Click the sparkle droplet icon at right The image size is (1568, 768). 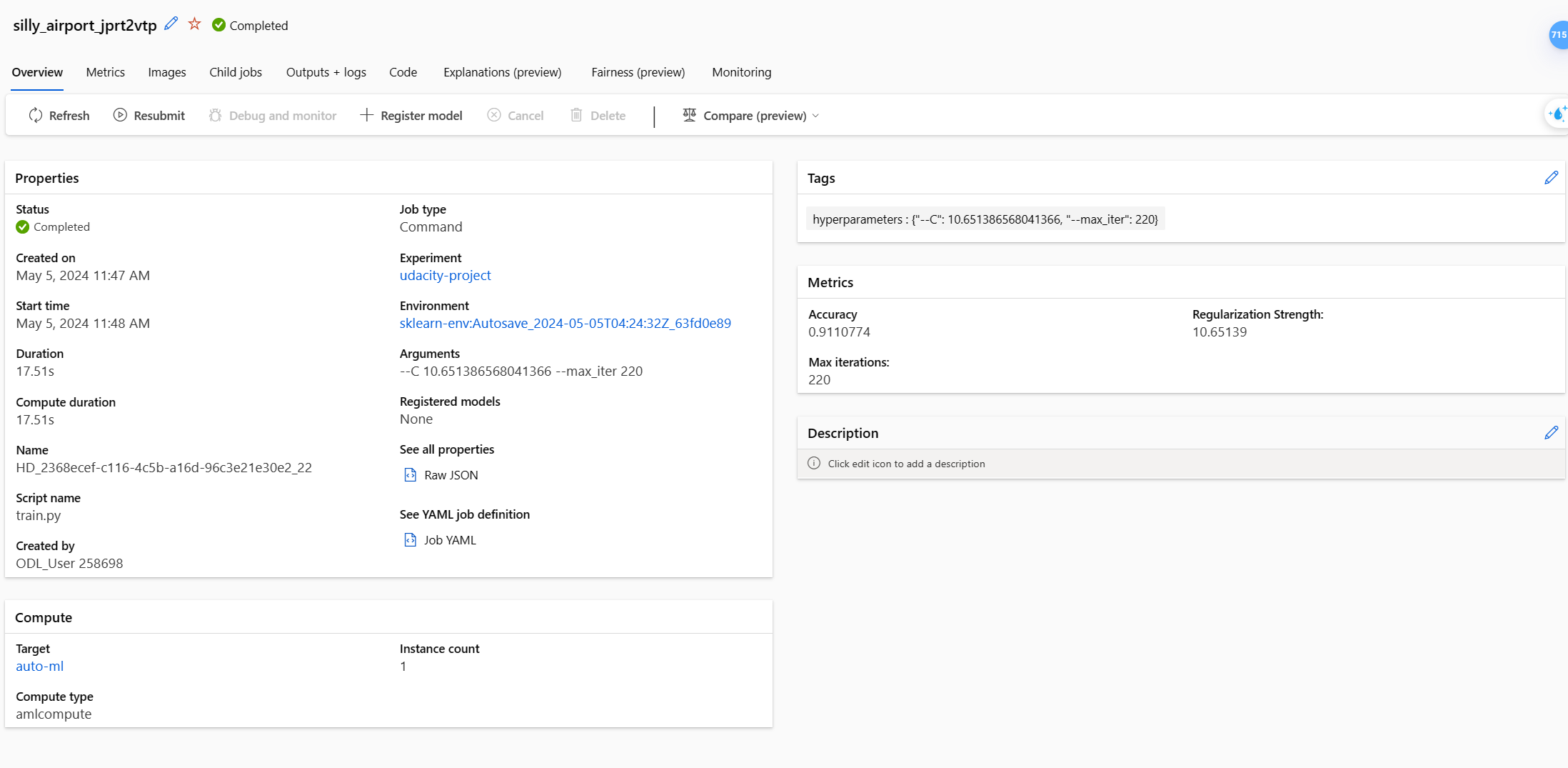(x=1557, y=114)
